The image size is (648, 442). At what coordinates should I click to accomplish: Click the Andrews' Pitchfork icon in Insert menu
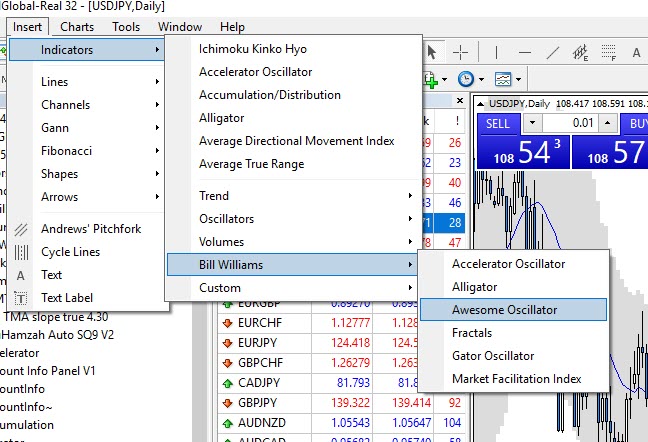(21, 229)
